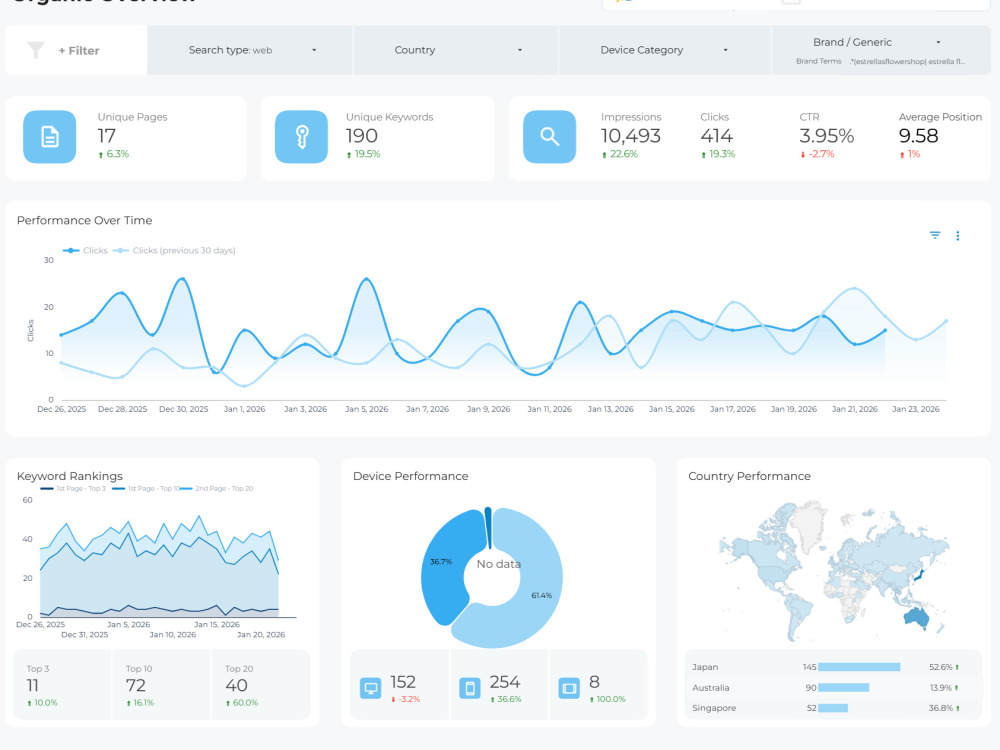Click Australia on the world map
This screenshot has height=750, width=1000.
916,617
